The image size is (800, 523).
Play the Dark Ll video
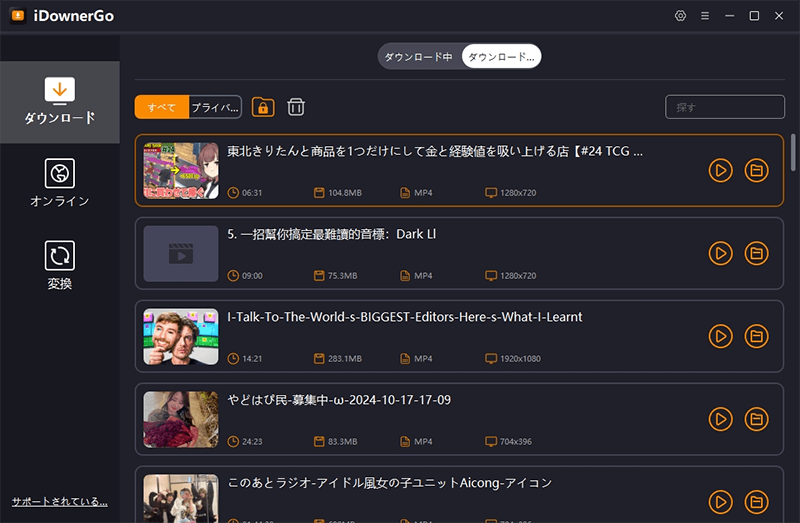pos(720,253)
